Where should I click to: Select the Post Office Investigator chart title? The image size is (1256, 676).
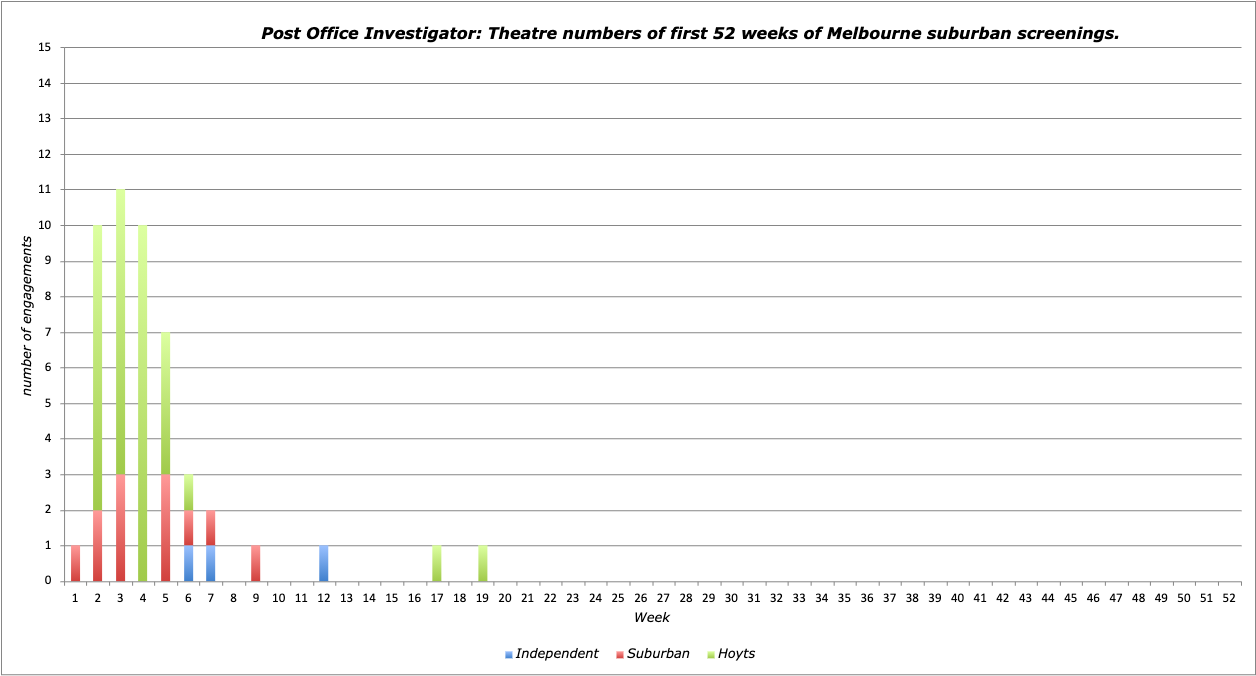[689, 33]
